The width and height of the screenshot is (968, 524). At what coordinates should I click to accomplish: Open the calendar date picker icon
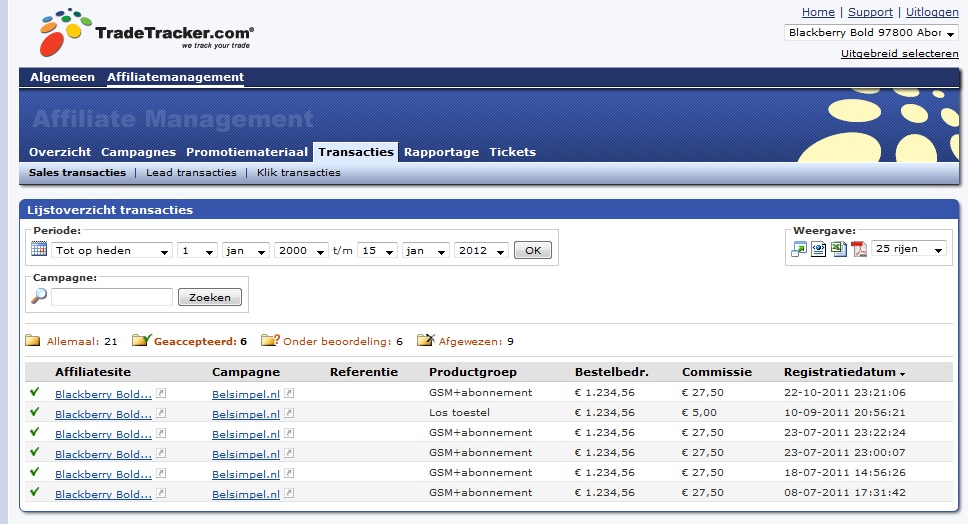39,249
